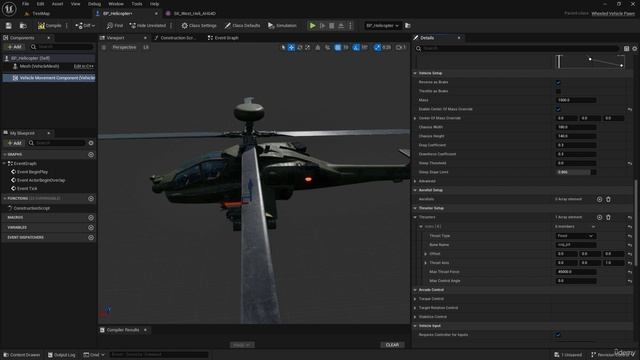Add a new function with the FUNCTIONS plus

coord(91,199)
